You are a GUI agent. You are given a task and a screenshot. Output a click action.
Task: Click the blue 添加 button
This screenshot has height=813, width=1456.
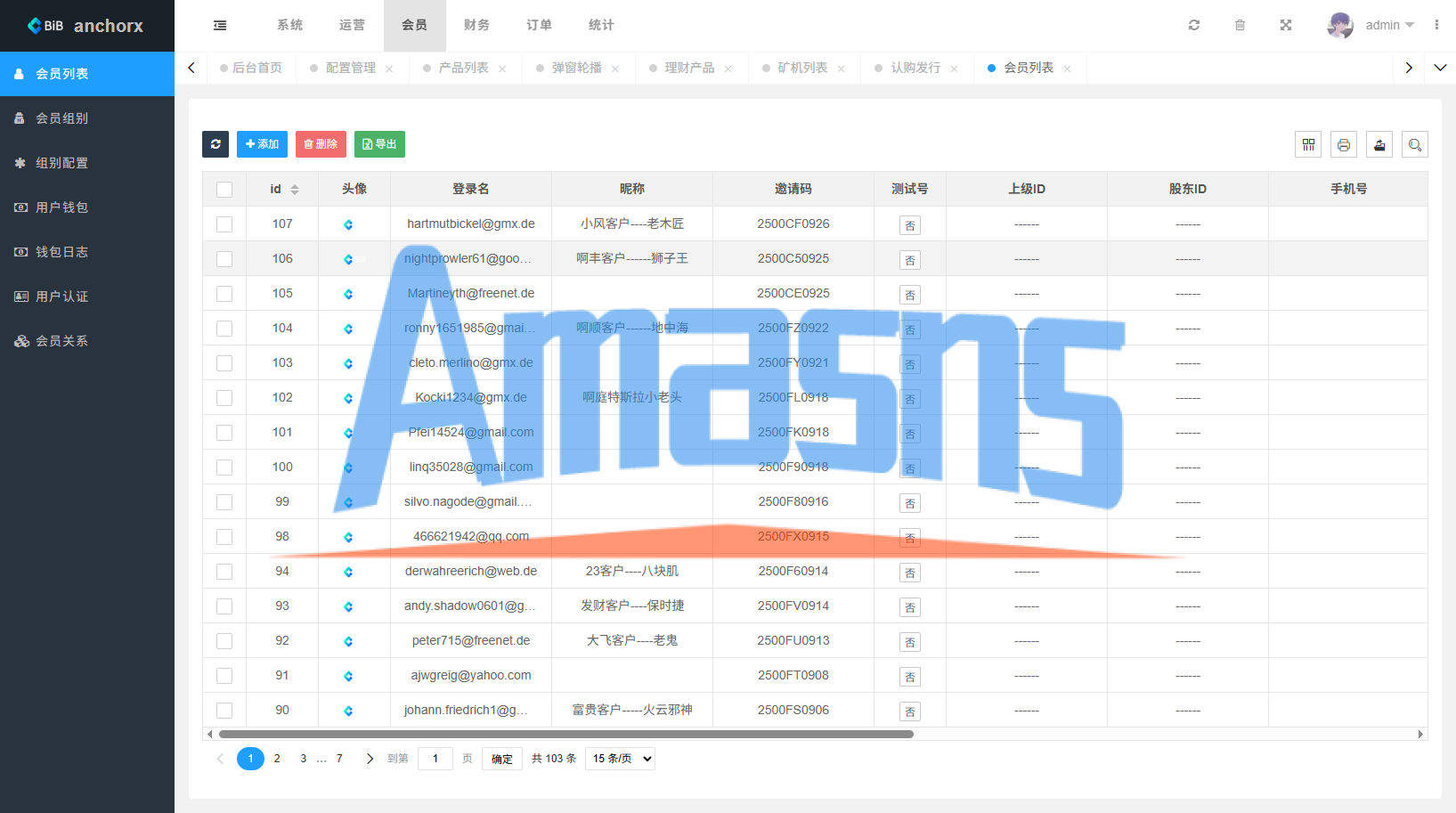(x=262, y=144)
